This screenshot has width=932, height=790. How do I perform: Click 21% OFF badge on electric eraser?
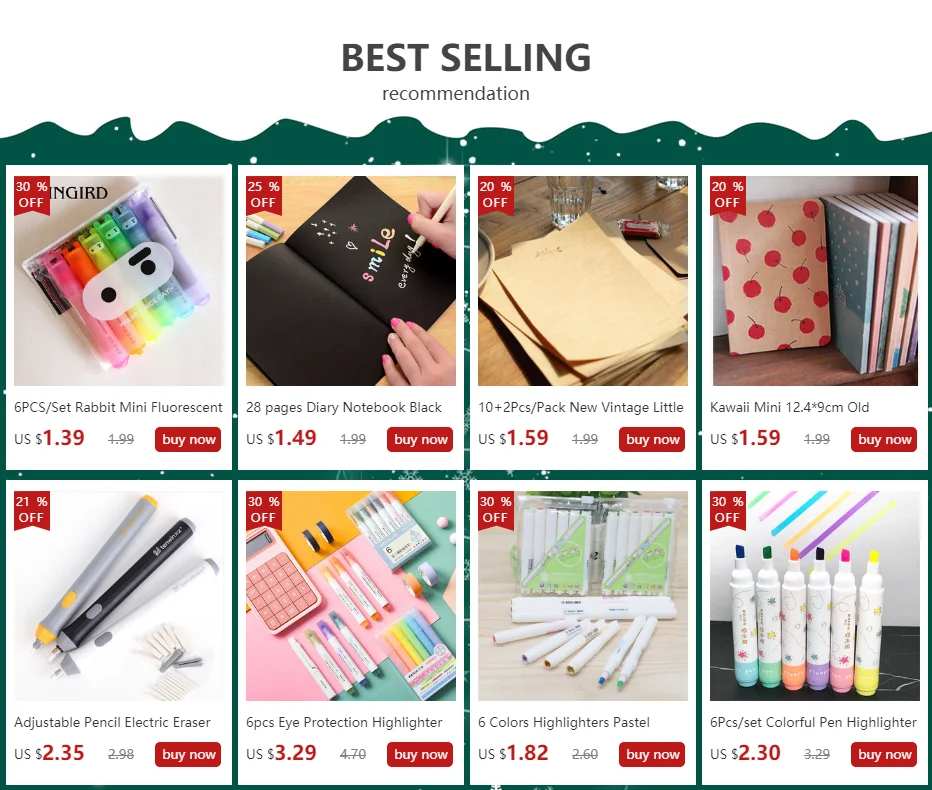point(32,510)
